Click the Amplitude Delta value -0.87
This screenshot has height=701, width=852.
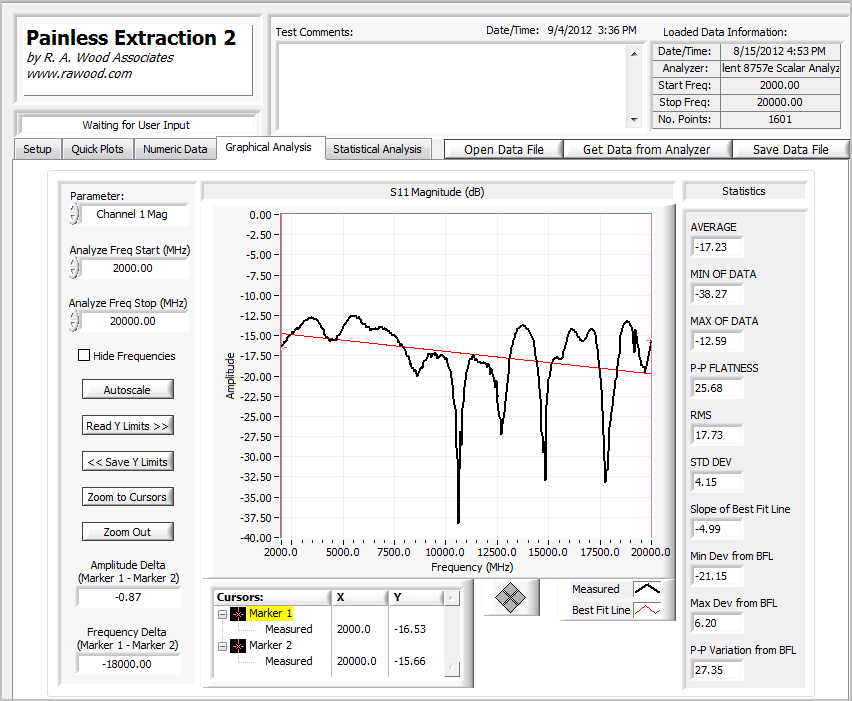[129, 597]
